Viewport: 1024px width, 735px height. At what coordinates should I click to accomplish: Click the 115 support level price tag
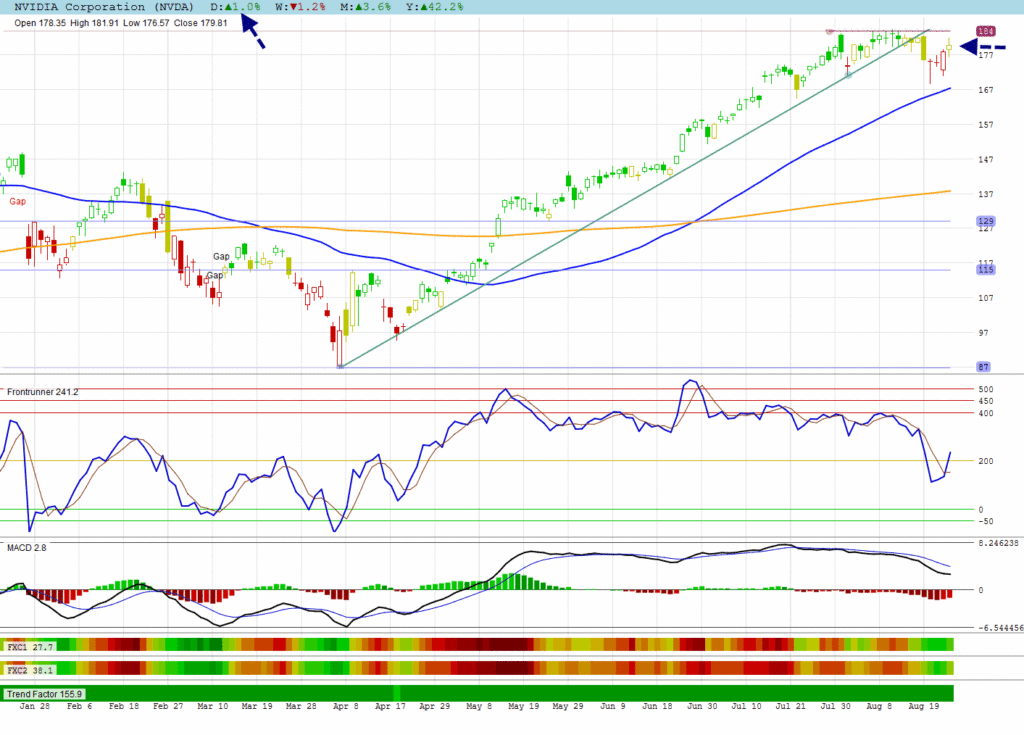(985, 269)
